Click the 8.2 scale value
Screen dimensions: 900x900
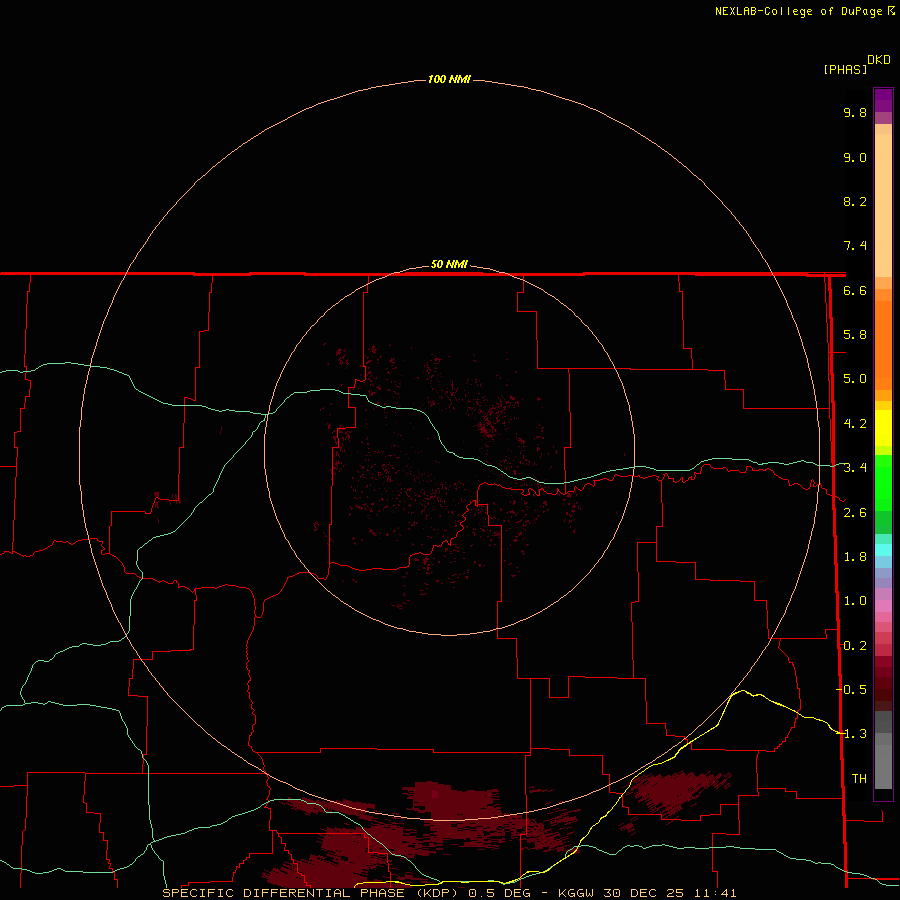[855, 201]
